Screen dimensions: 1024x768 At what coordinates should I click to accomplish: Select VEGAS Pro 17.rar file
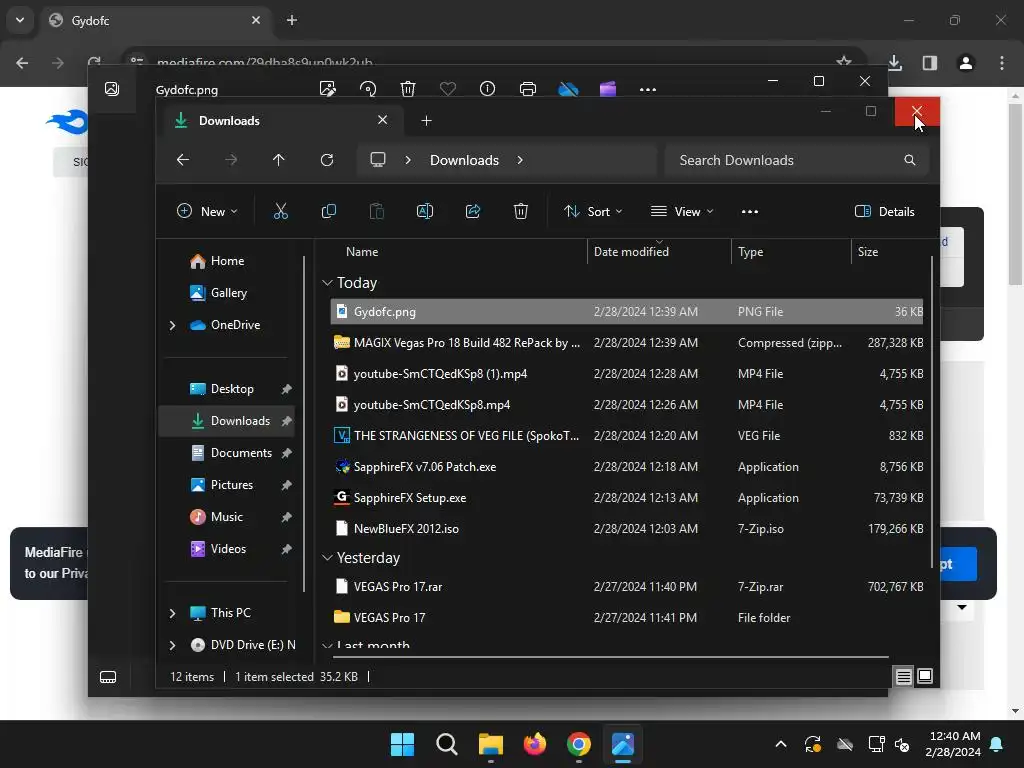[627, 587]
